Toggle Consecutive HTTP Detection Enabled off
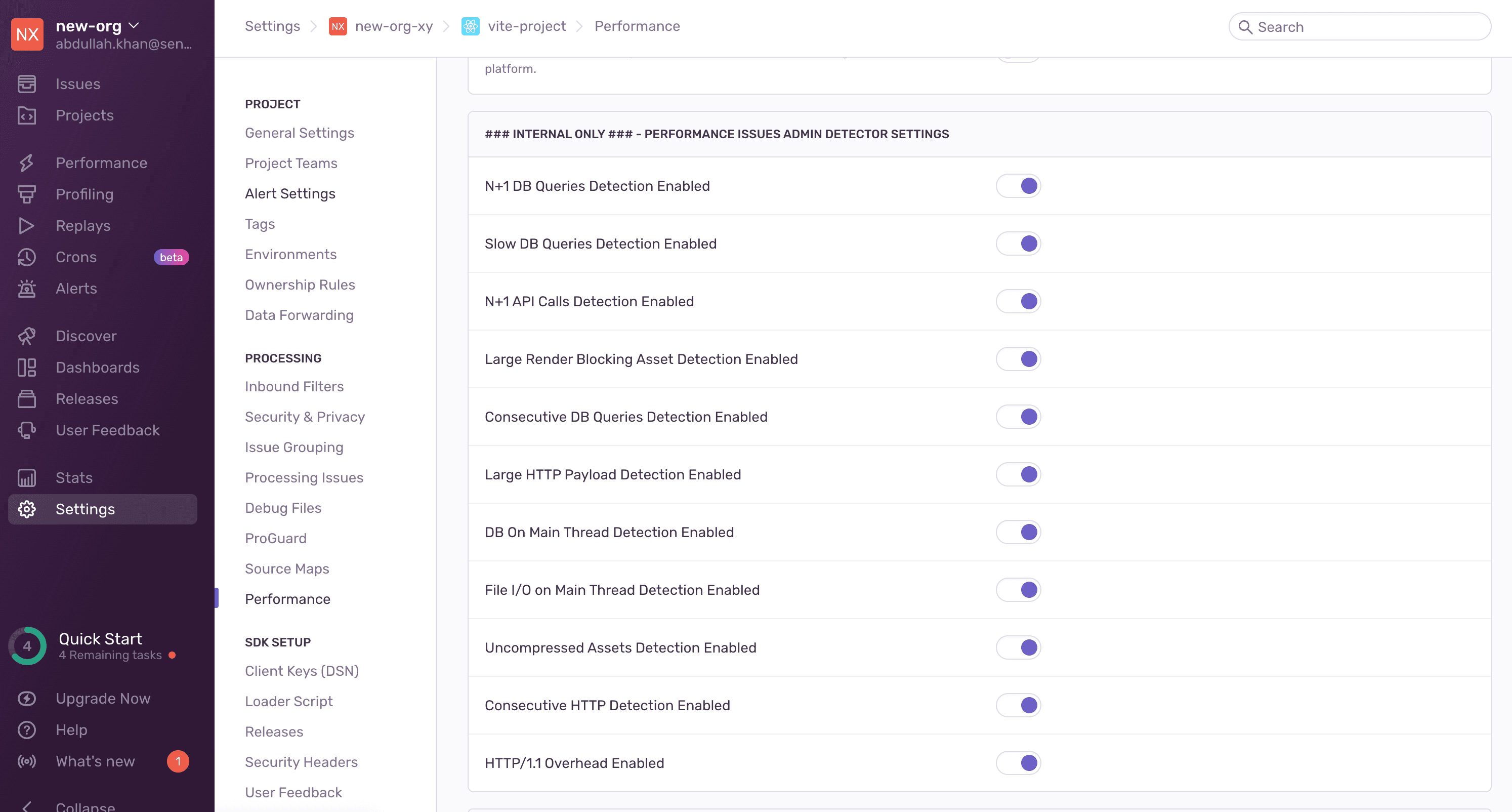The image size is (1512, 812). click(1018, 705)
